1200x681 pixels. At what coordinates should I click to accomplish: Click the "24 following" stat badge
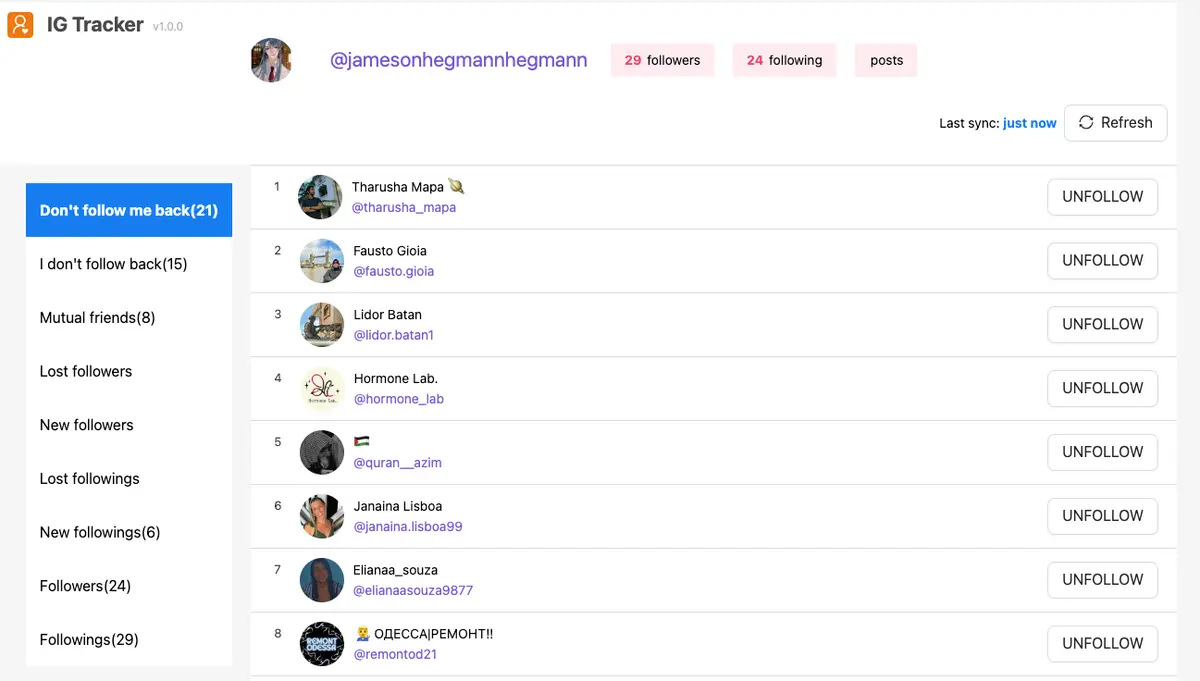(x=784, y=60)
